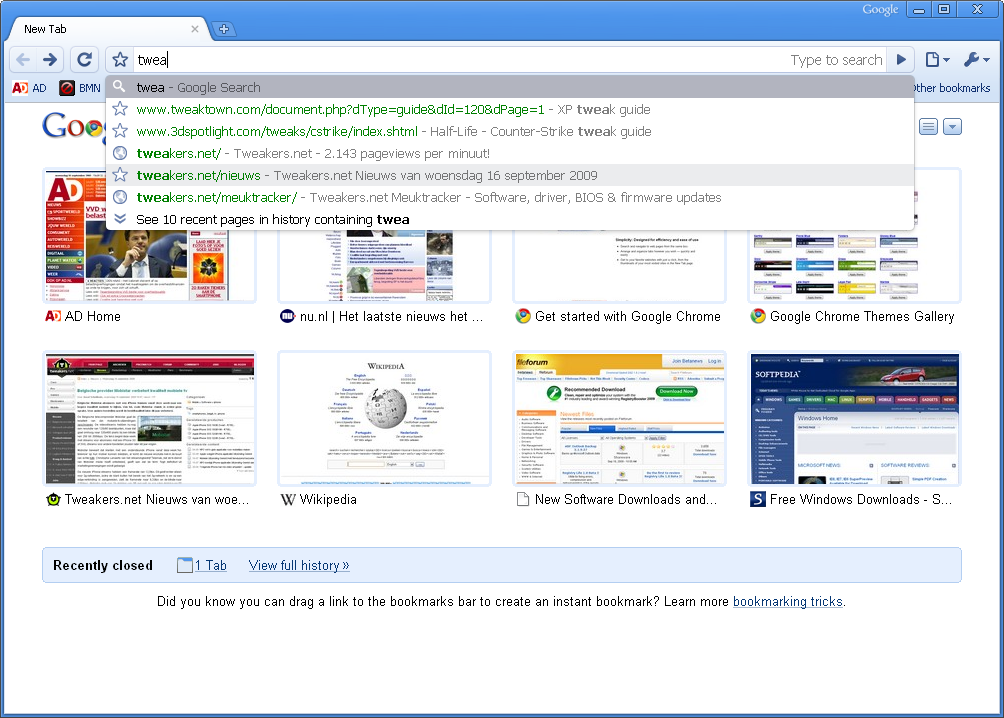Open the Google Chrome Themes Gallery thumbnail
Viewport: 1004px width, 718px height.
(x=855, y=266)
